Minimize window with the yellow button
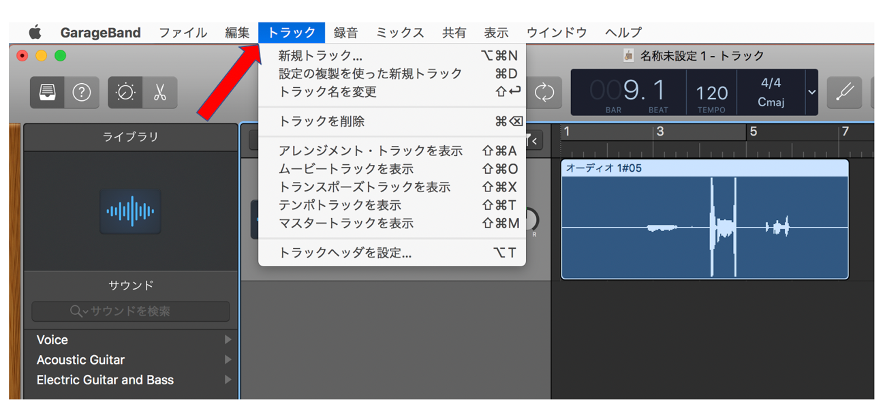This screenshot has height=416, width=885. (41, 55)
